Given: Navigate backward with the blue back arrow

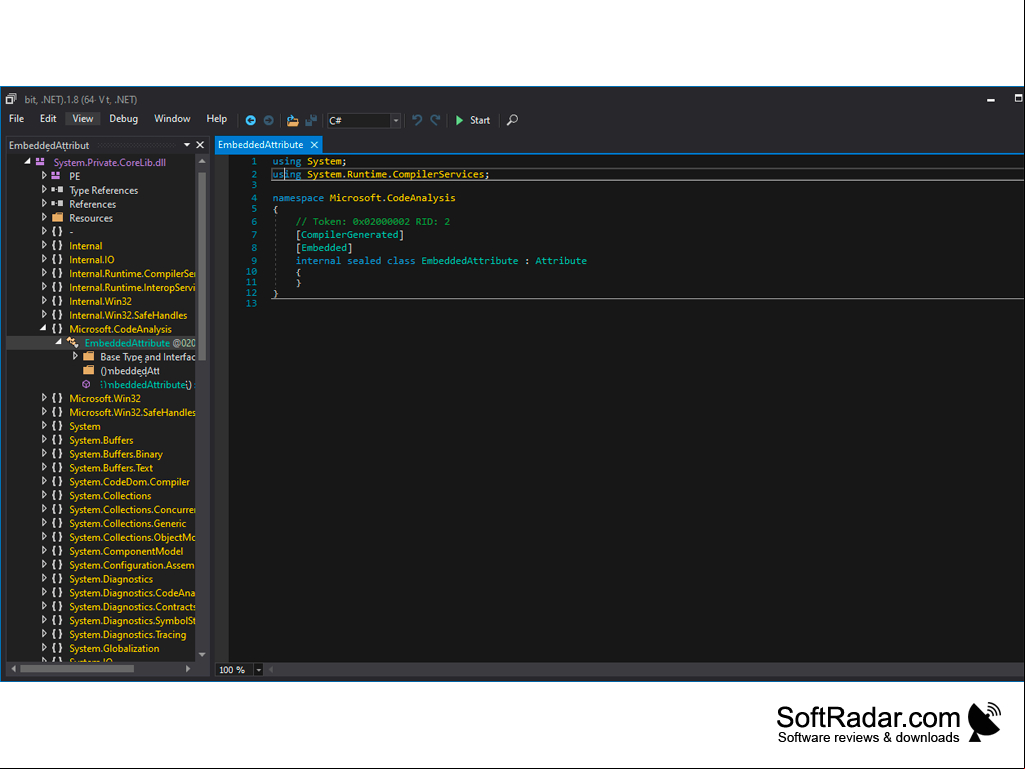Looking at the screenshot, I should point(250,120).
